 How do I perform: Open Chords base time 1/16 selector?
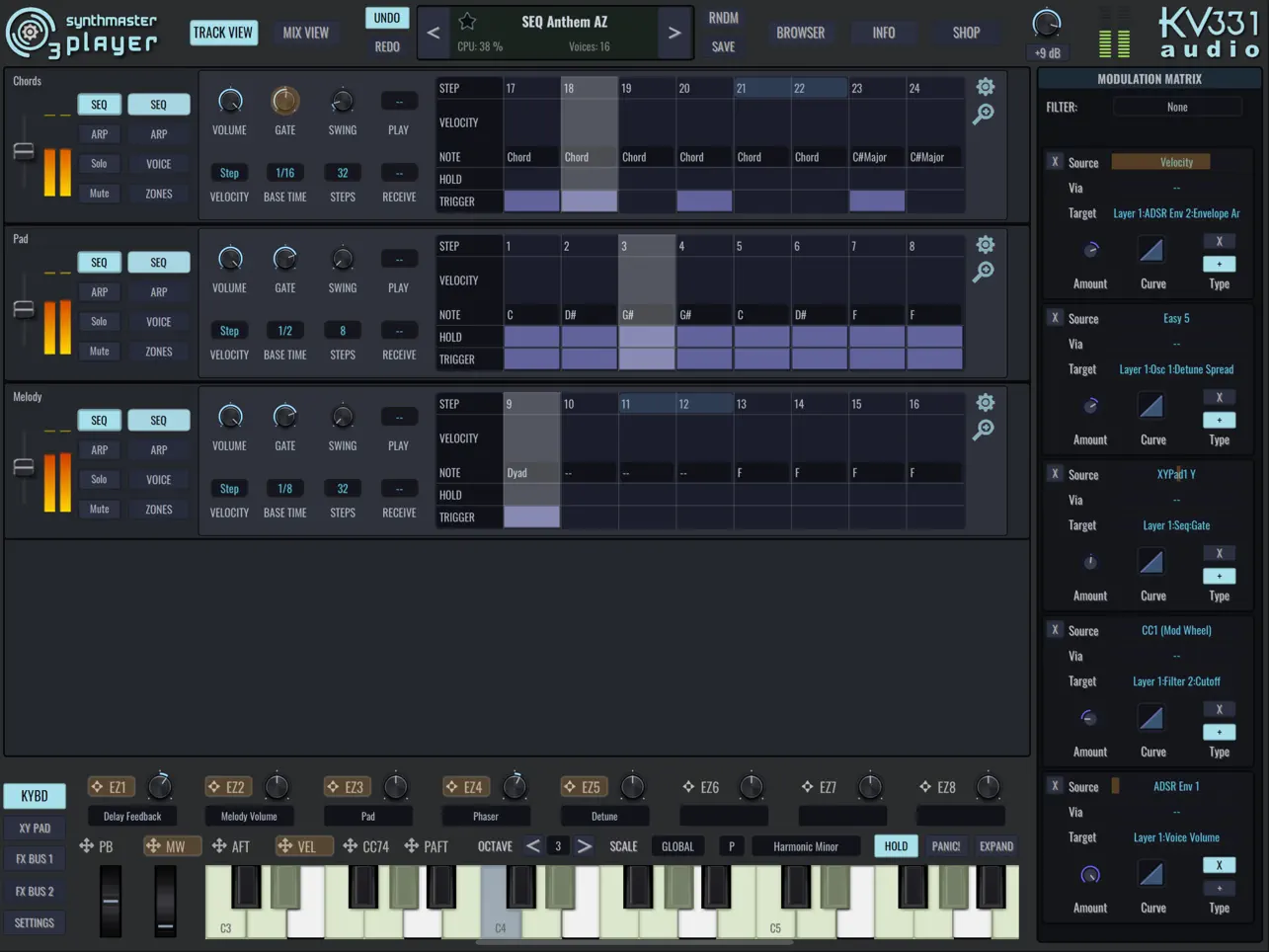284,173
